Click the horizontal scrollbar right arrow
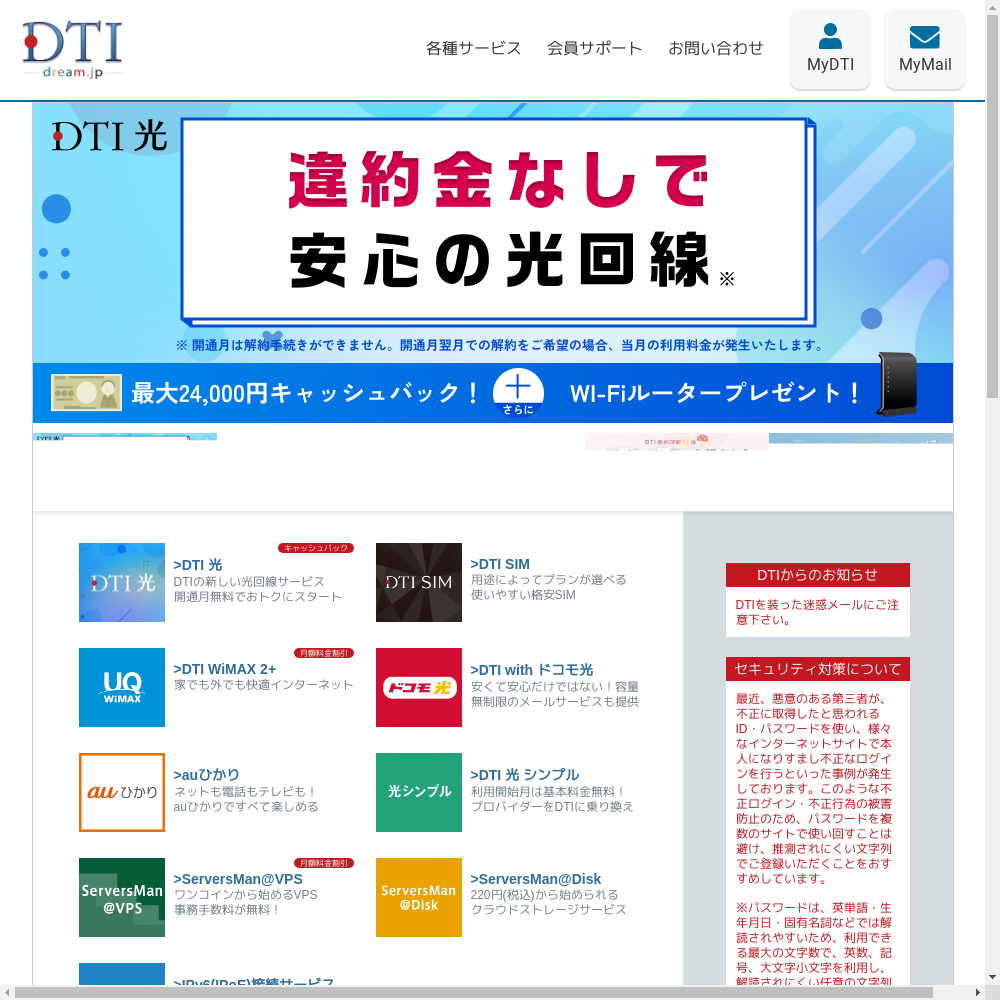The height and width of the screenshot is (1000, 1000). point(977,992)
